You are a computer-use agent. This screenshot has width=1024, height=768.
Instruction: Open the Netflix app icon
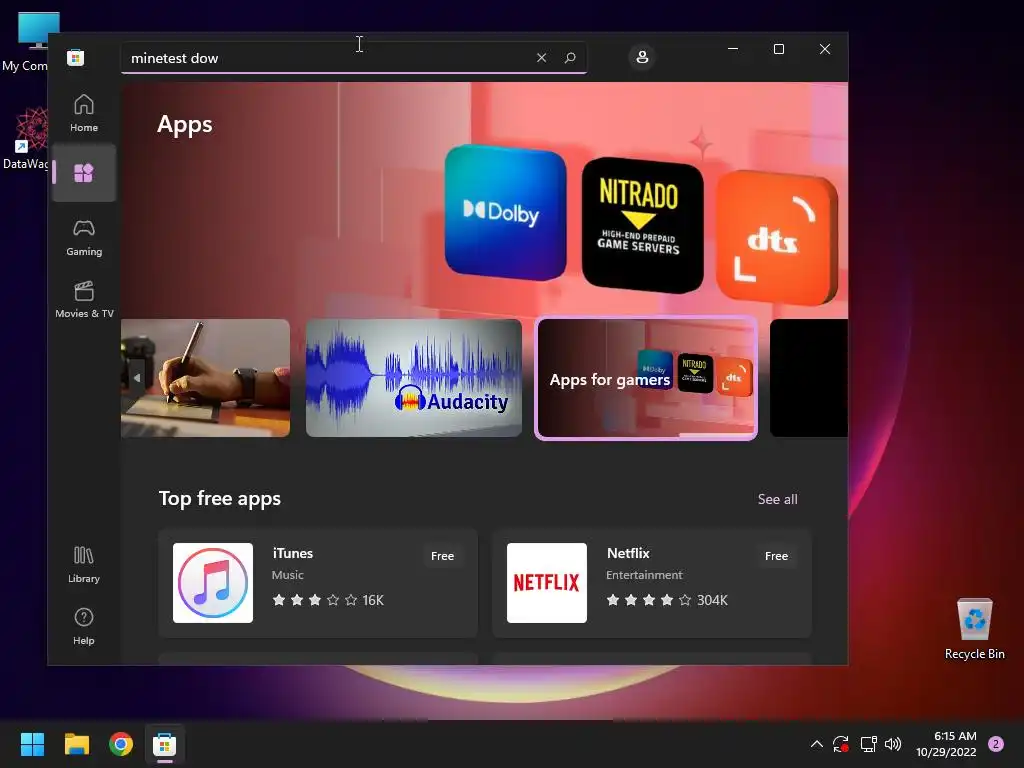[x=547, y=583]
